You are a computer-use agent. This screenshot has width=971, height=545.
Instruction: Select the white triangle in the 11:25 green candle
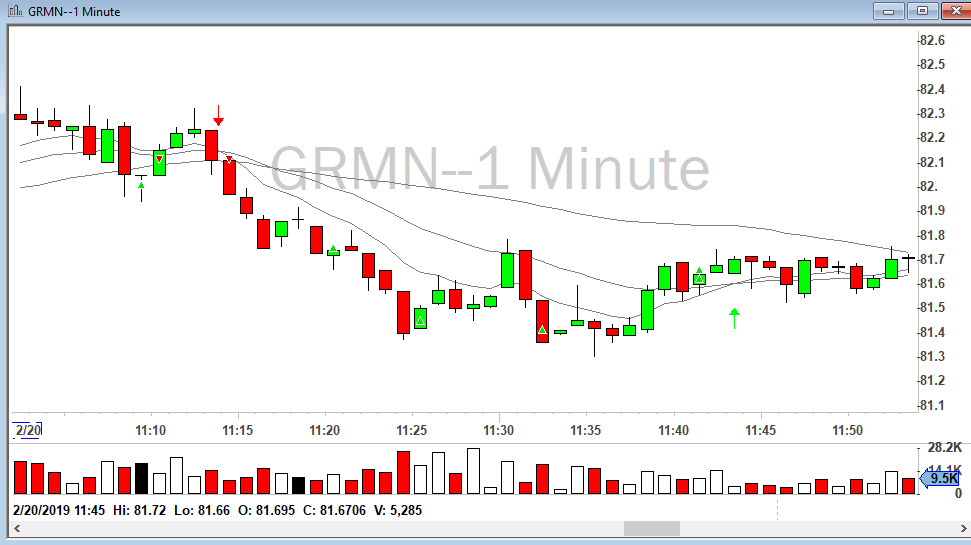pyautogui.click(x=421, y=319)
